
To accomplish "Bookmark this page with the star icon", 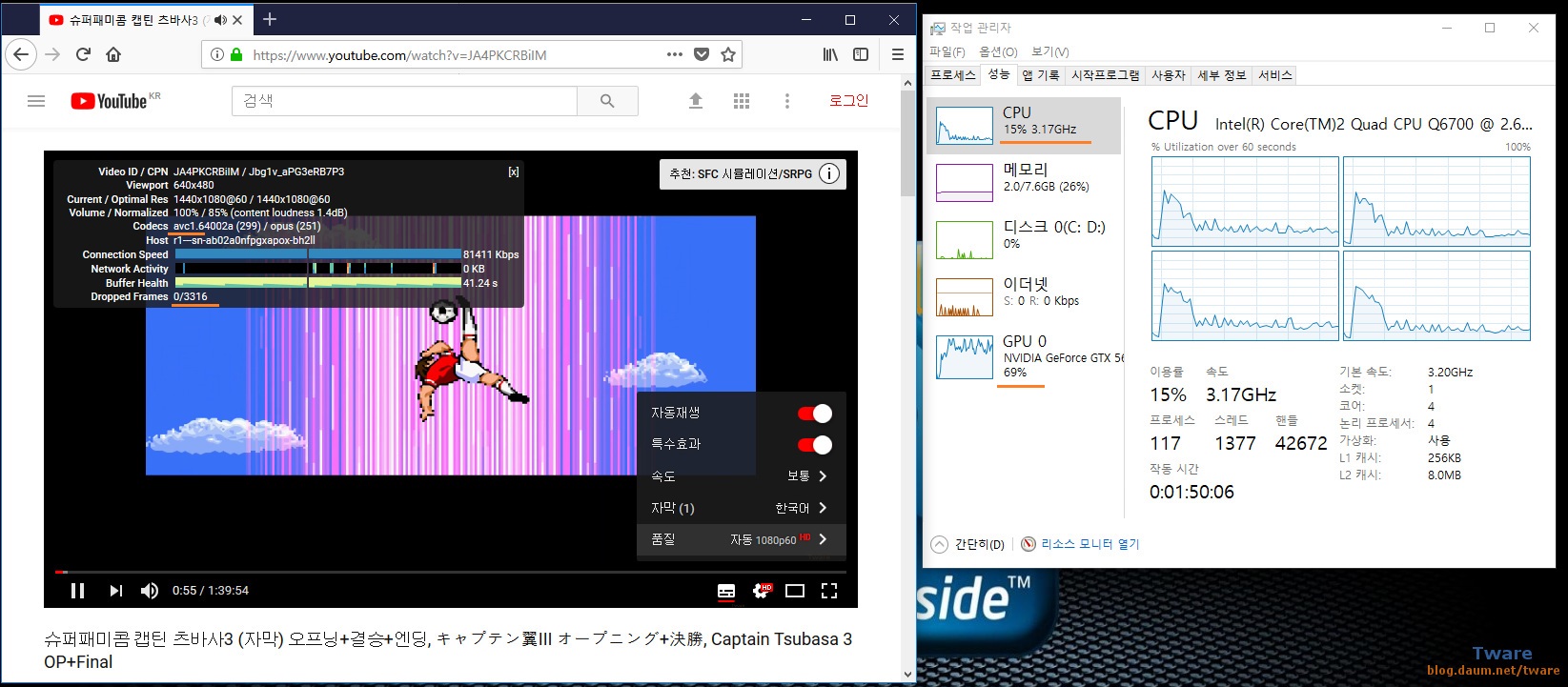I will click(x=728, y=54).
